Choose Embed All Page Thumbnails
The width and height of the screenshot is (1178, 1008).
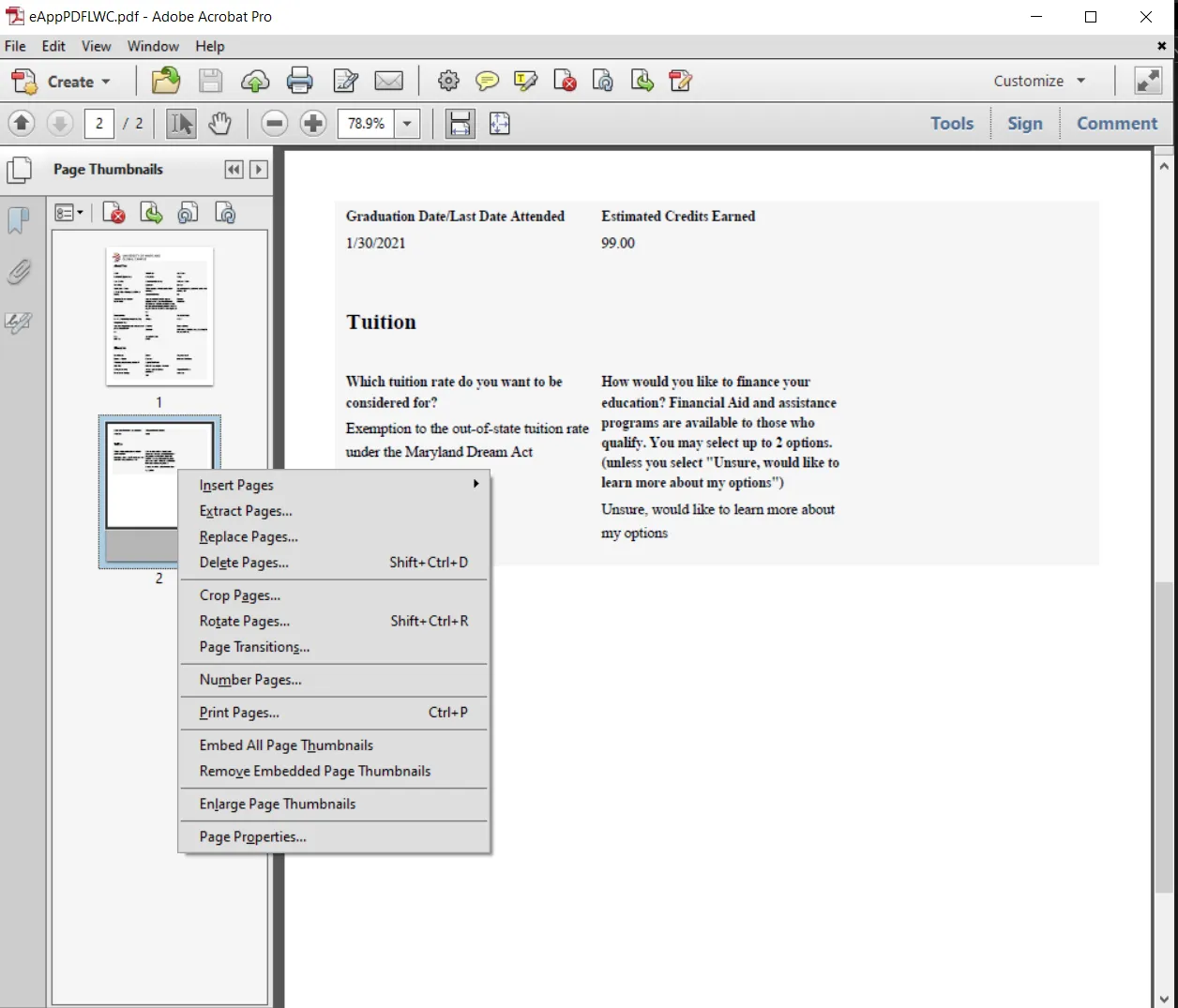[x=334, y=745]
